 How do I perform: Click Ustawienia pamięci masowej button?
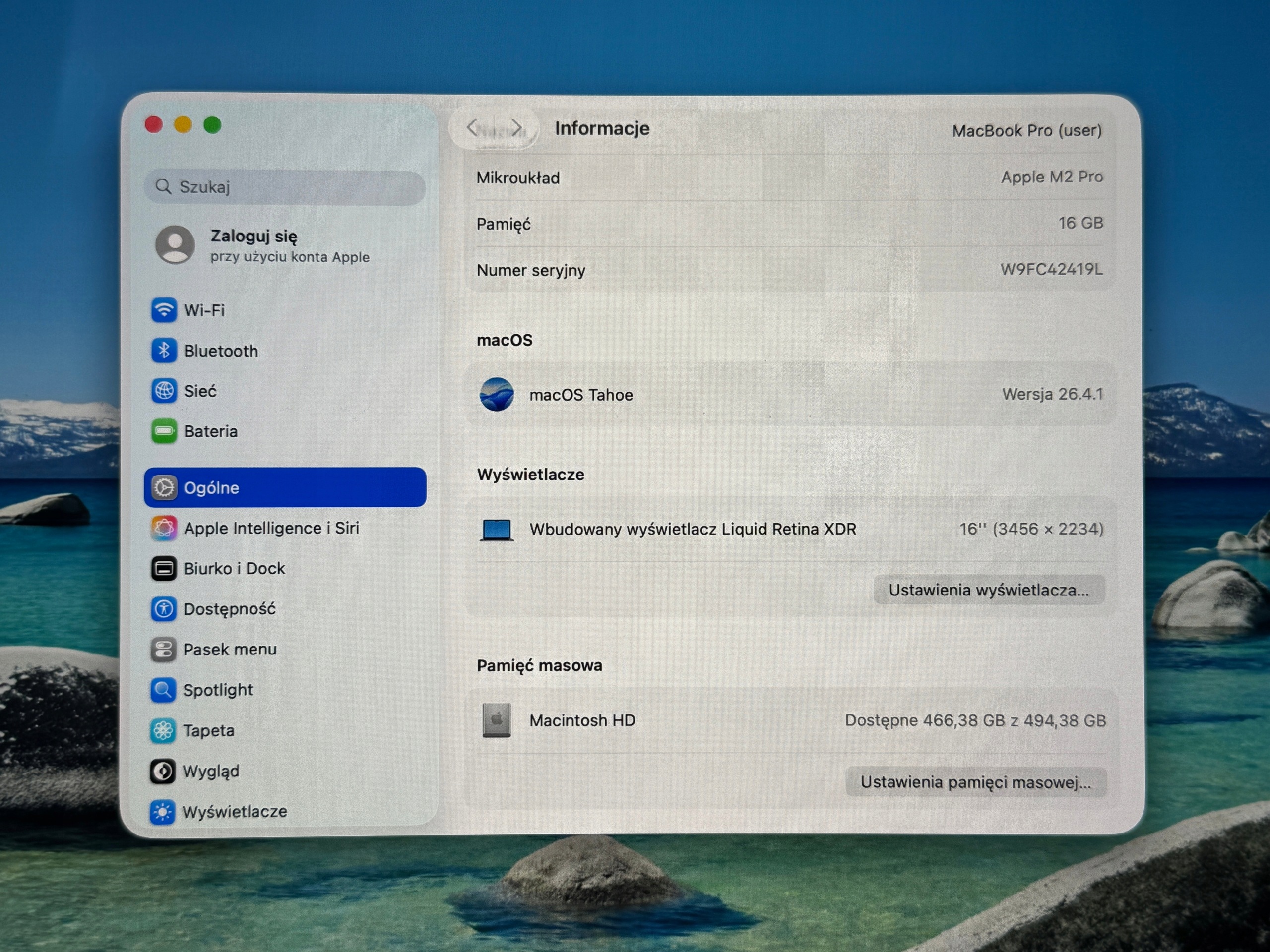(x=975, y=782)
